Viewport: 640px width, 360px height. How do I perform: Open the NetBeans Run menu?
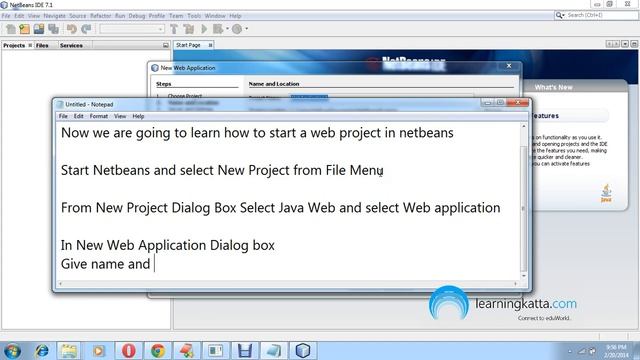[x=120, y=16]
